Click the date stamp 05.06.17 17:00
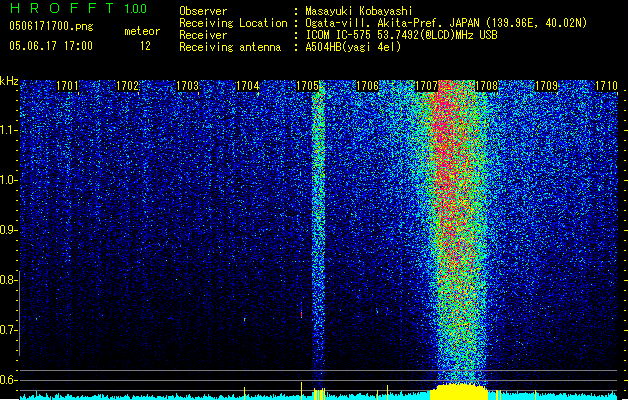The height and width of the screenshot is (400, 629). 51,46
